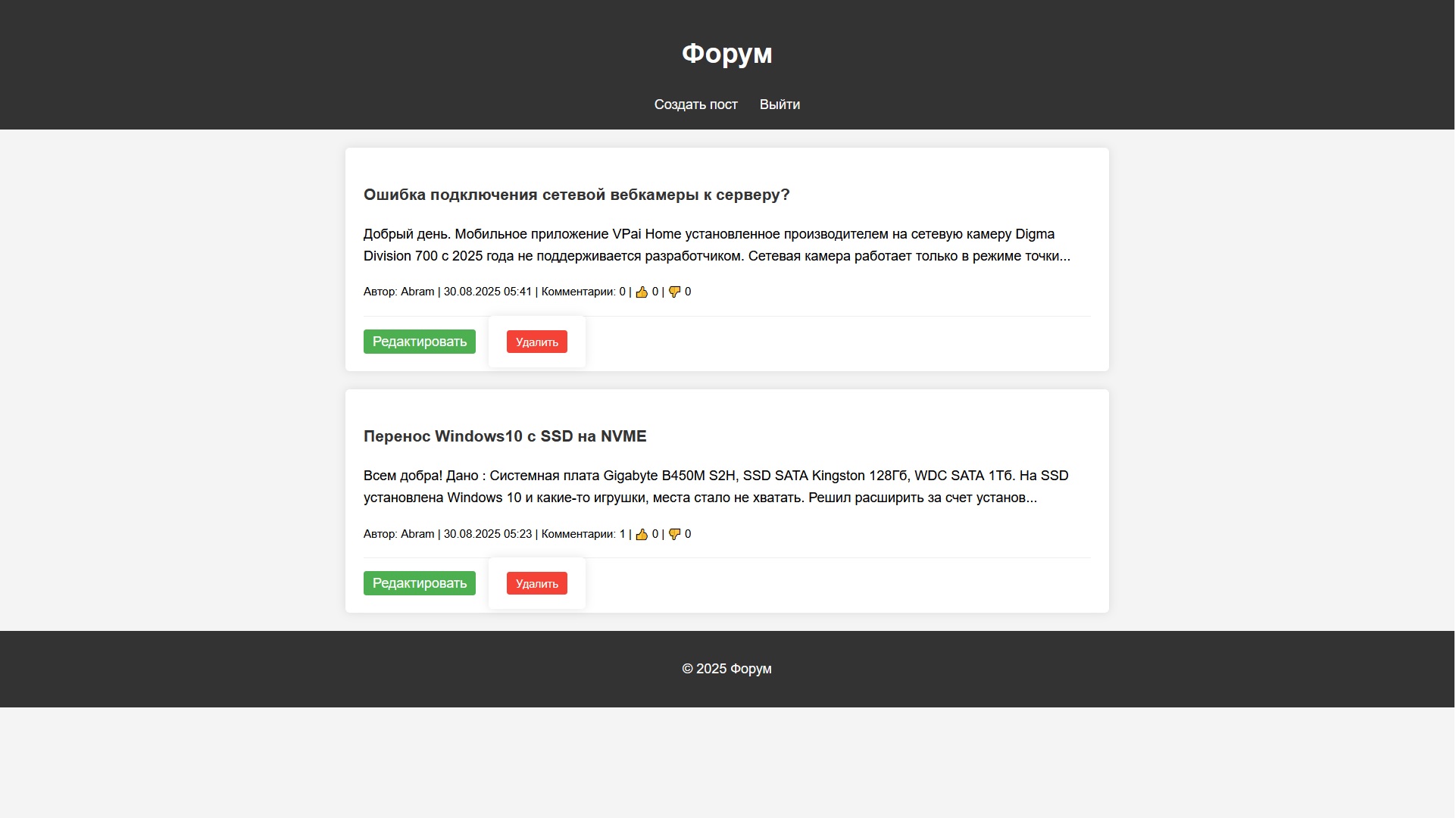
Task: Click thumbs-down icon on webcam error post
Action: [x=674, y=292]
